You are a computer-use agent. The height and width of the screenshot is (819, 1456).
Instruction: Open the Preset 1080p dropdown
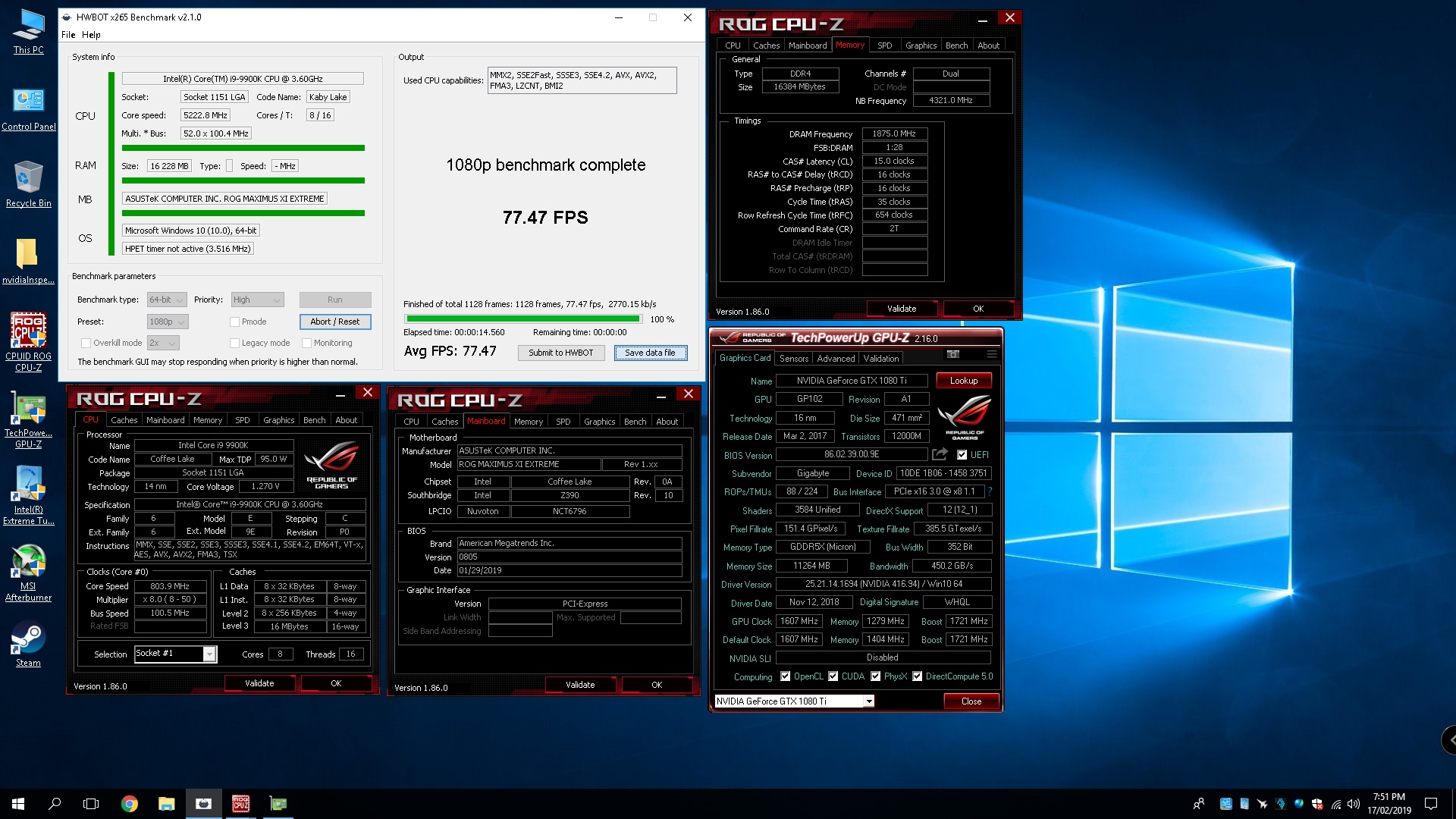pos(168,322)
